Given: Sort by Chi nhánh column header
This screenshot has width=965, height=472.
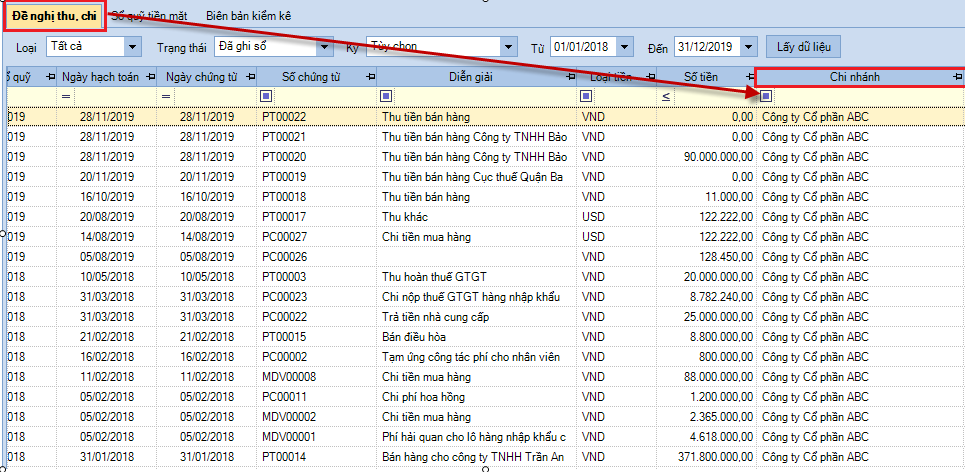Looking at the screenshot, I should click(853, 77).
